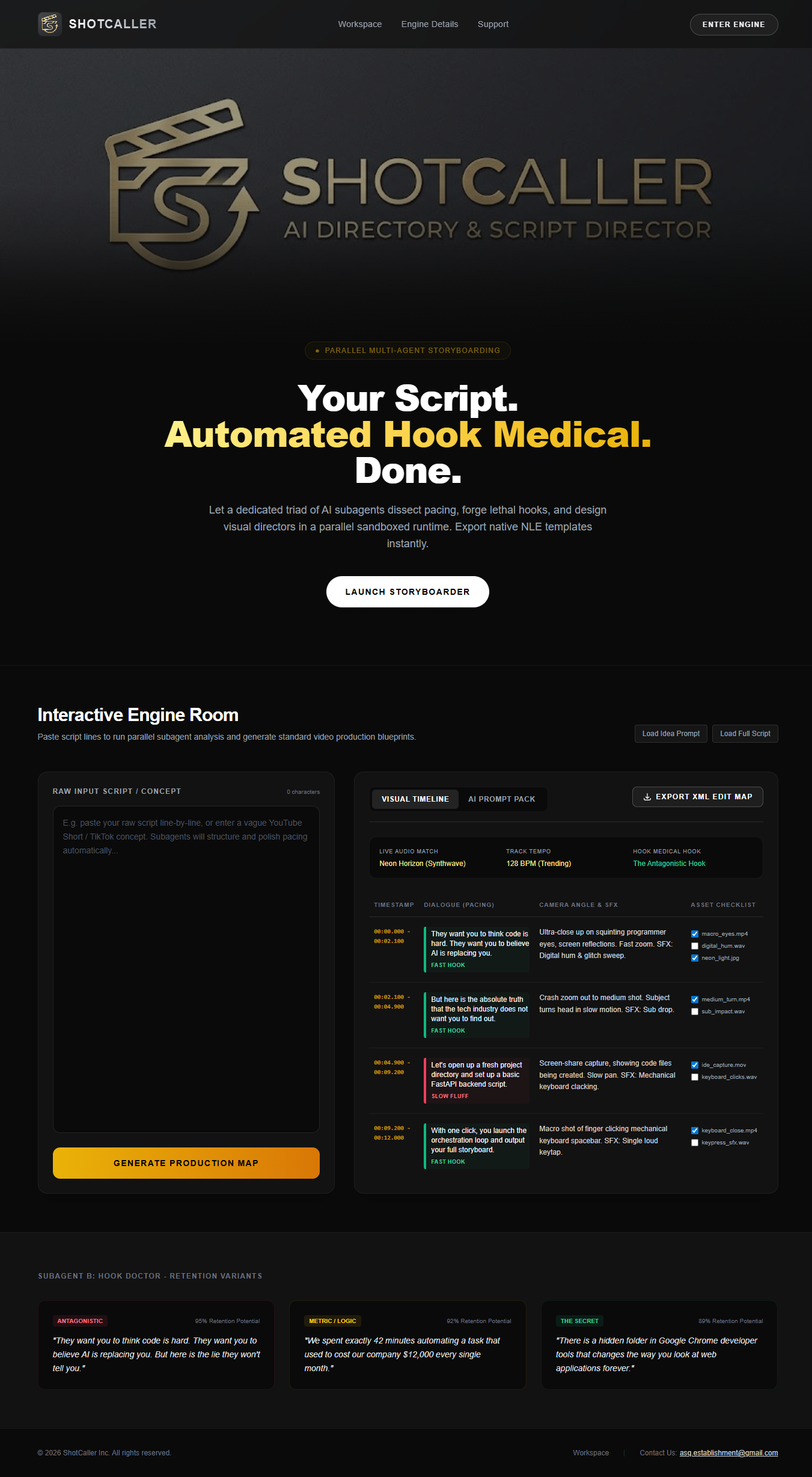Screen dimensions: 812x1477
Task: Click timestamp 00:02.100 - 00:04.900
Action: [x=392, y=1002]
